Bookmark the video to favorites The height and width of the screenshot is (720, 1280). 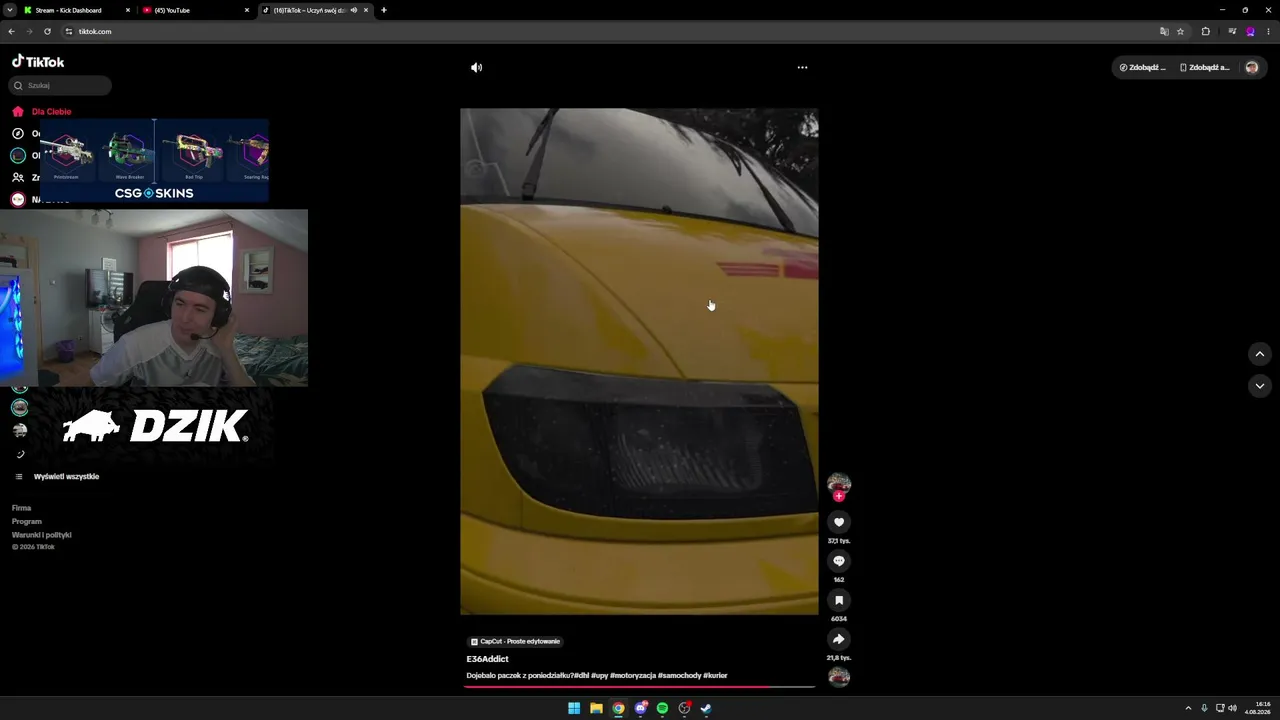[839, 600]
